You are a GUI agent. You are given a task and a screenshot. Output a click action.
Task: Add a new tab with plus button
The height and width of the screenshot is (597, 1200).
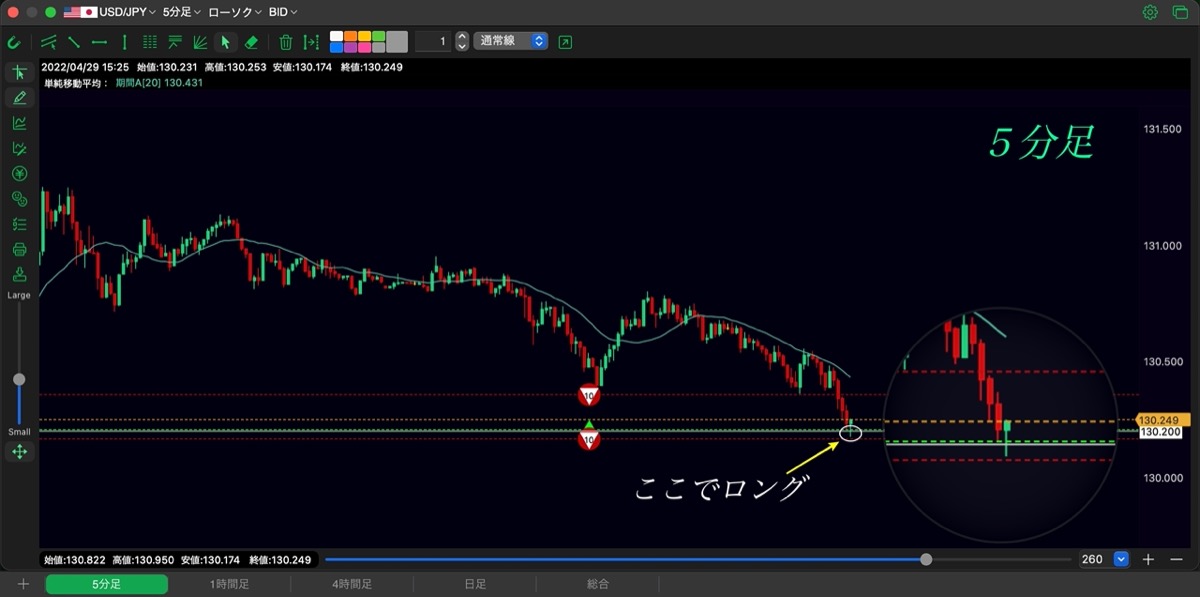(23, 584)
